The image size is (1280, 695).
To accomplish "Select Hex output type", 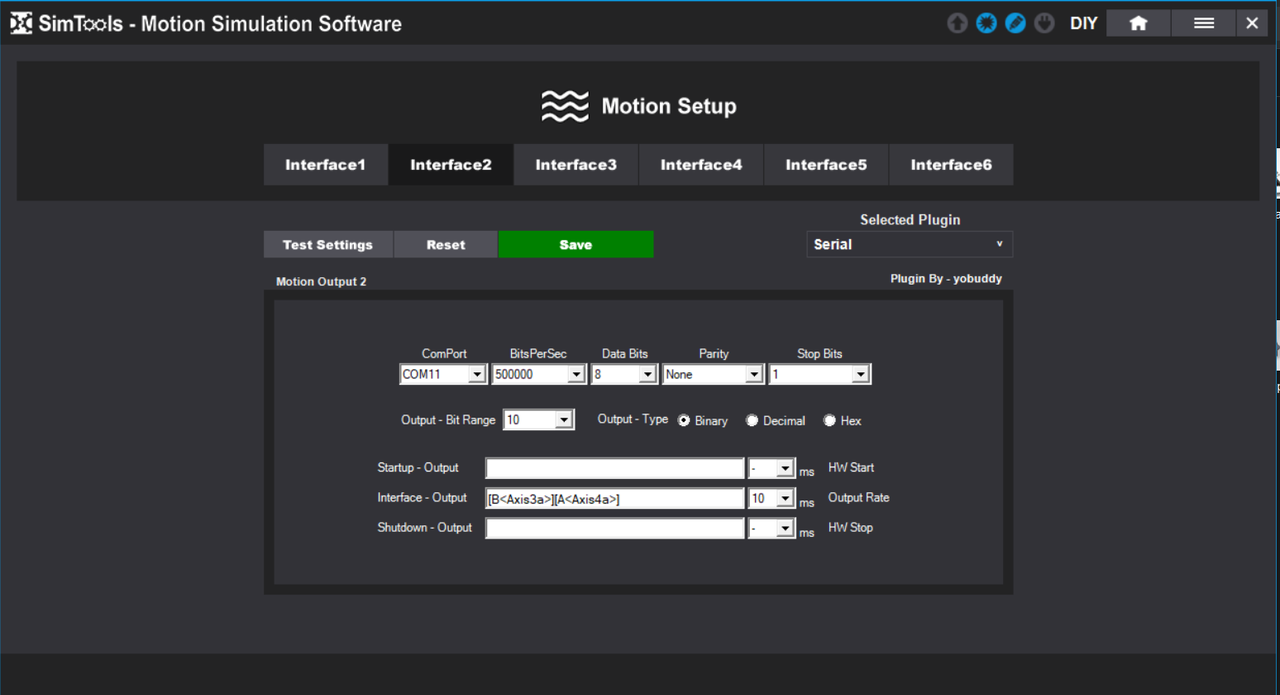I will tap(829, 421).
